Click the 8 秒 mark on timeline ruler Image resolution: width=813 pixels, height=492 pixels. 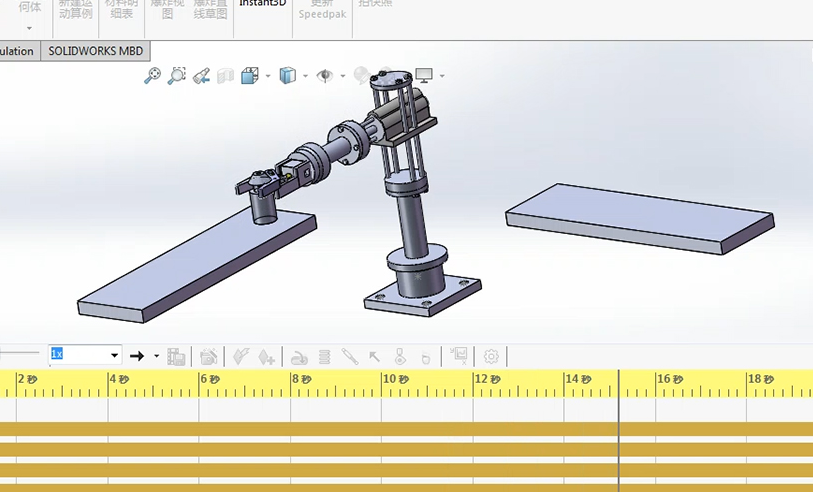301,379
